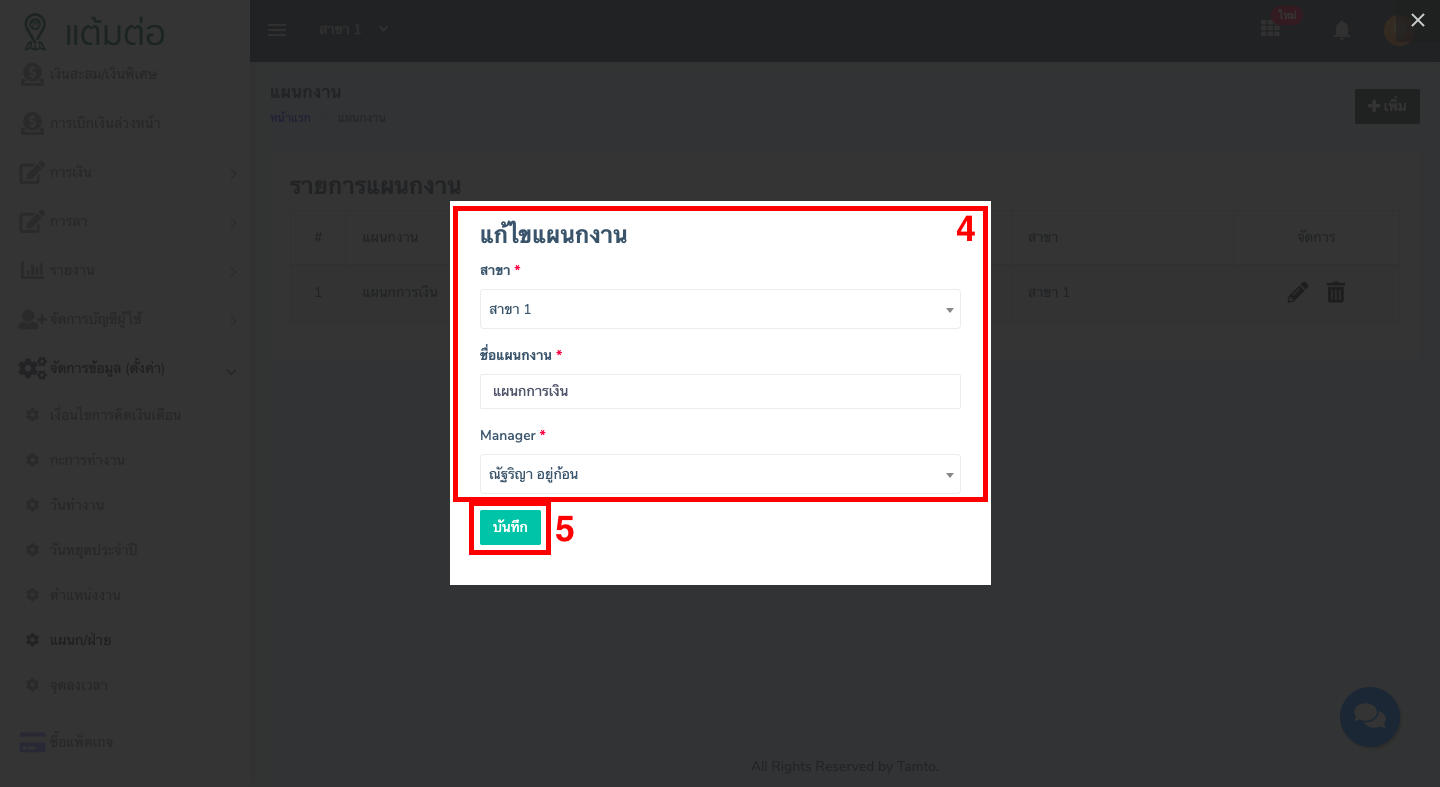Go to วันหยุดประจำปี settings item
Image resolution: width=1440 pixels, height=787 pixels.
coord(93,550)
